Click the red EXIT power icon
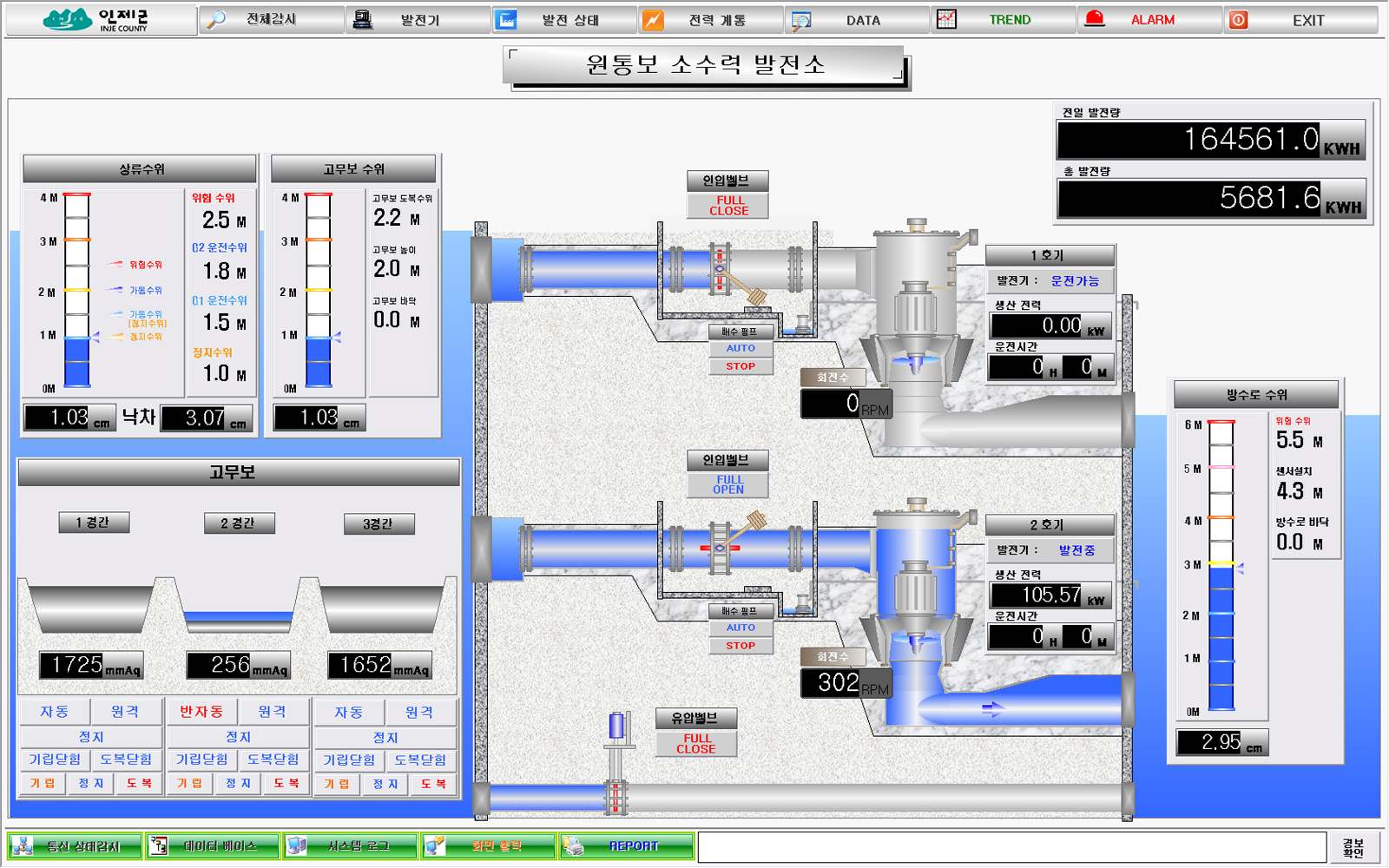The height and width of the screenshot is (868, 1389). pyautogui.click(x=1239, y=20)
